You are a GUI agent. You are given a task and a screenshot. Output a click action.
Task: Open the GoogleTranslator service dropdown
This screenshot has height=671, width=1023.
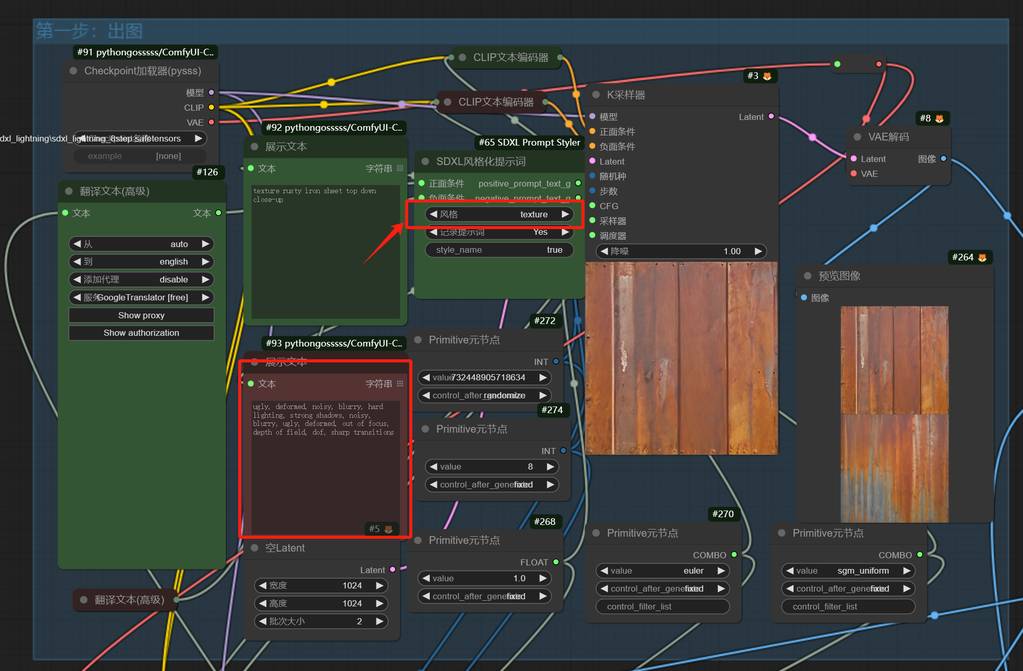click(141, 298)
